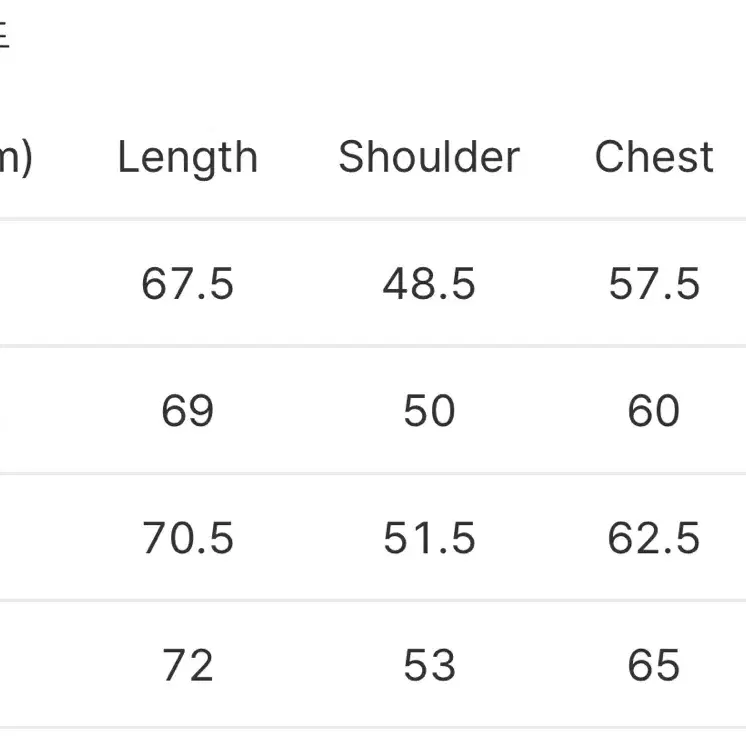
Task: Select the 48.5 shoulder value
Action: (x=429, y=284)
